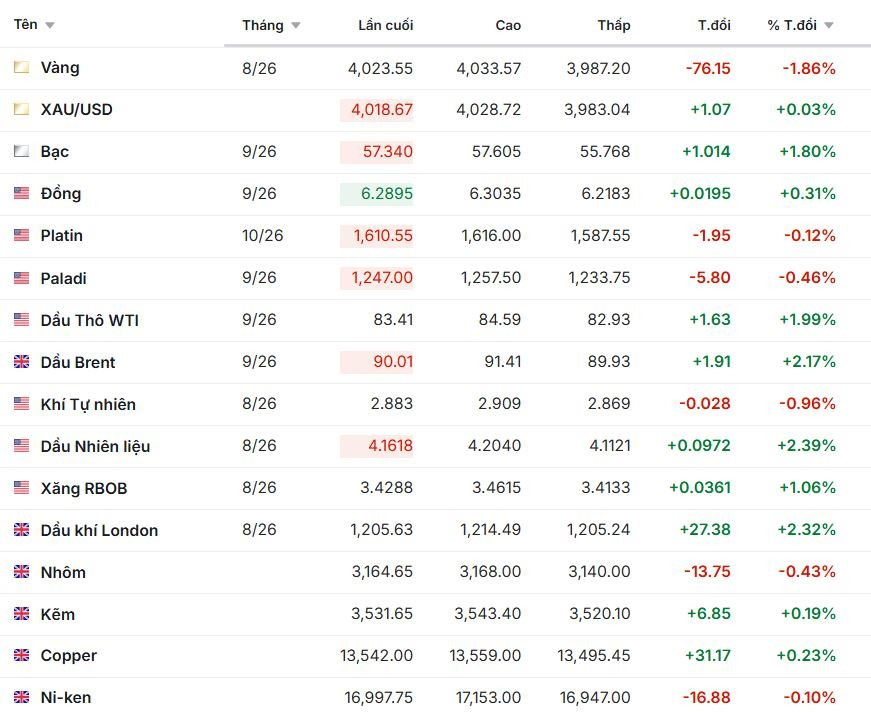
Task: Click the UK flag next to Nhôm
Action: (21, 571)
